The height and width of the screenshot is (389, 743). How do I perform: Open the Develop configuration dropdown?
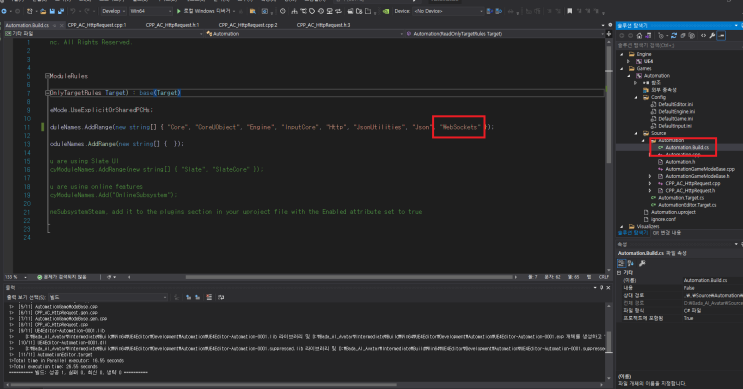[x=113, y=11]
